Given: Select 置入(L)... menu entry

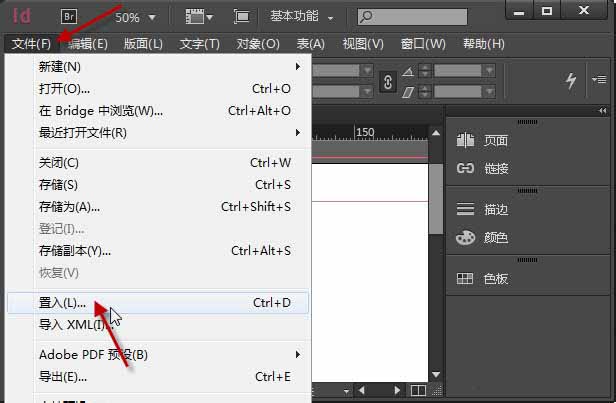Looking at the screenshot, I should coord(158,303).
